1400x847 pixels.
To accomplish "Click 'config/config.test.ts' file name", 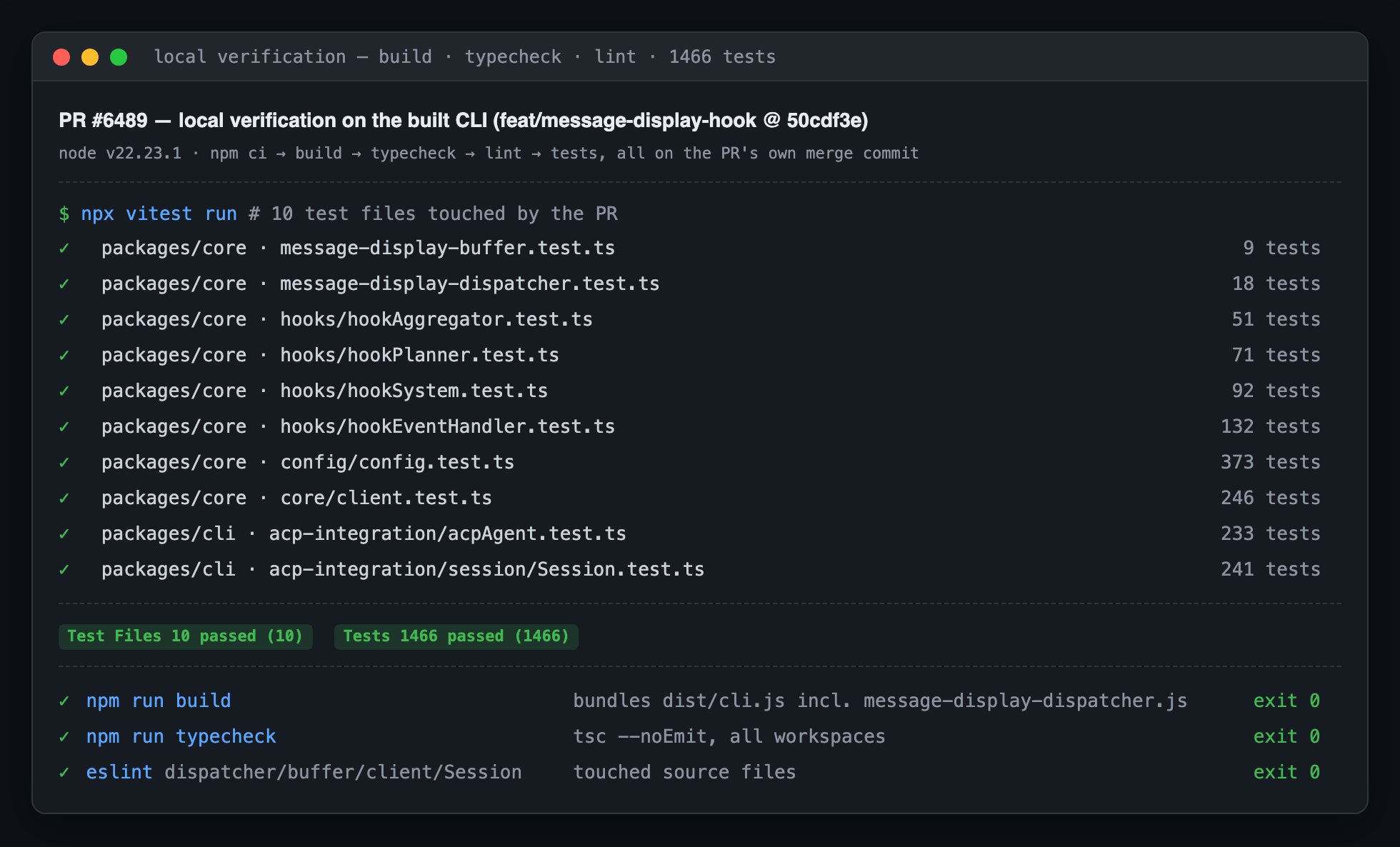I will pos(397,462).
